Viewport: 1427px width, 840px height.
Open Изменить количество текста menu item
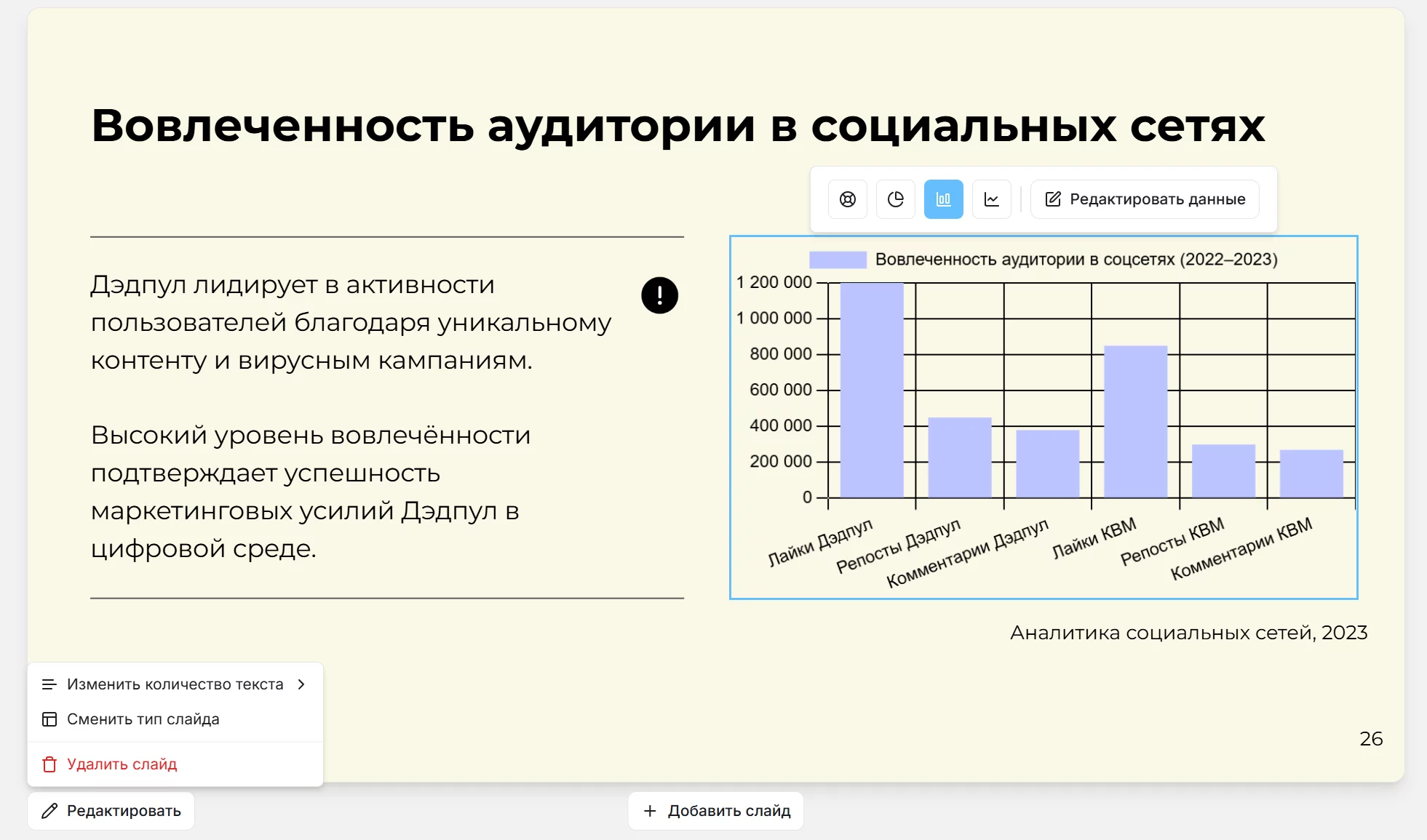175,684
